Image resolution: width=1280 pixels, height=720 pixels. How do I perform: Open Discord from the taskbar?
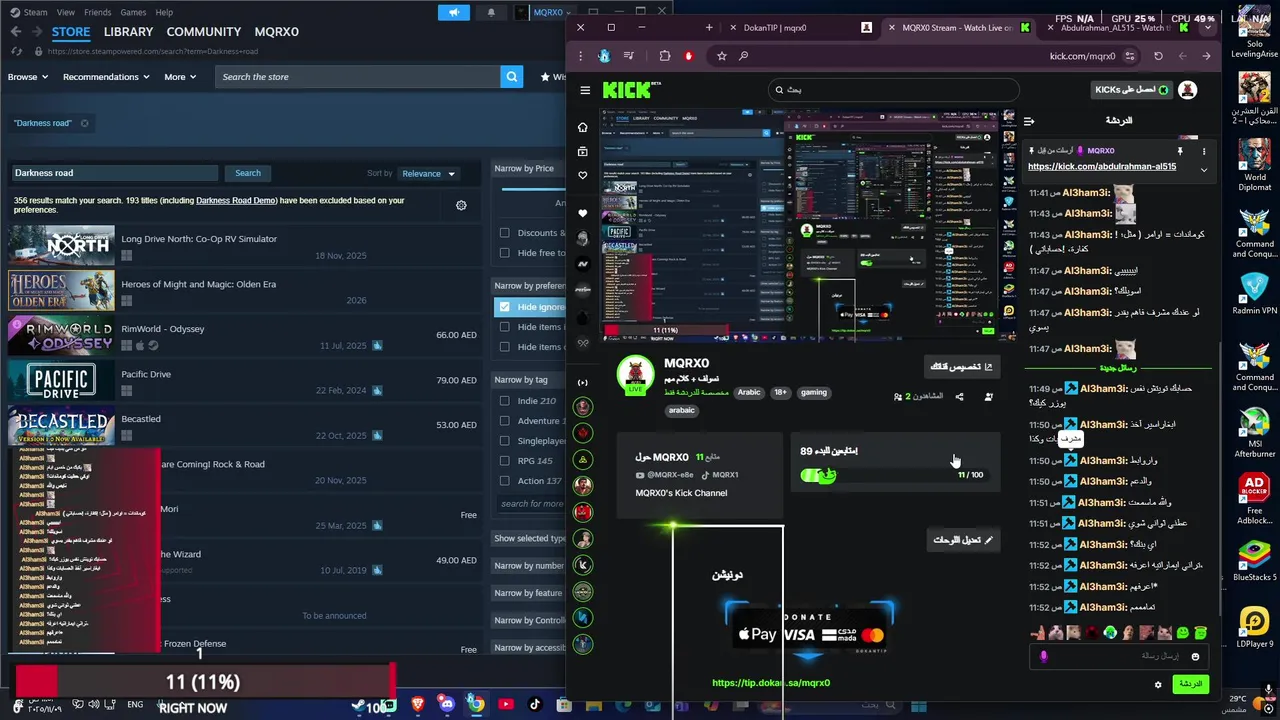pyautogui.click(x=446, y=704)
